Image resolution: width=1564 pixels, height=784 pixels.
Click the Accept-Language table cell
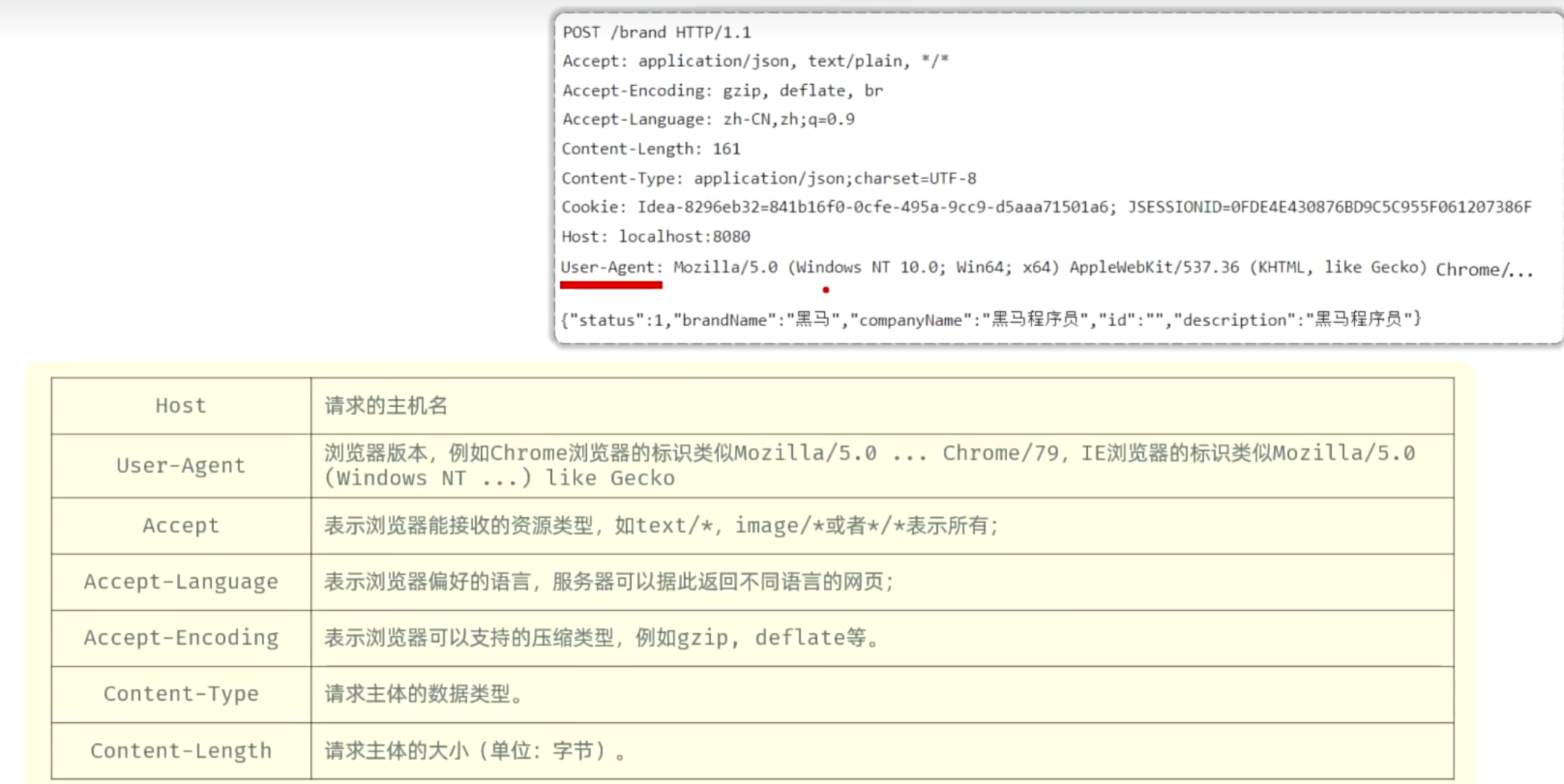181,582
